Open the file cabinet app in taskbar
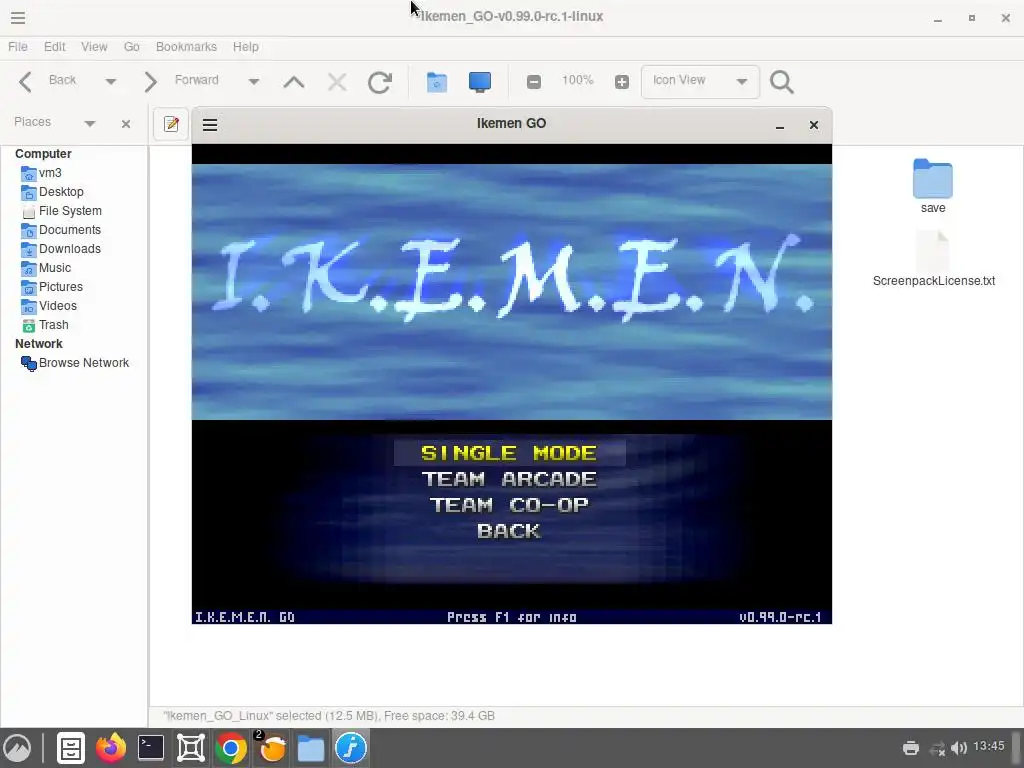 click(x=71, y=748)
